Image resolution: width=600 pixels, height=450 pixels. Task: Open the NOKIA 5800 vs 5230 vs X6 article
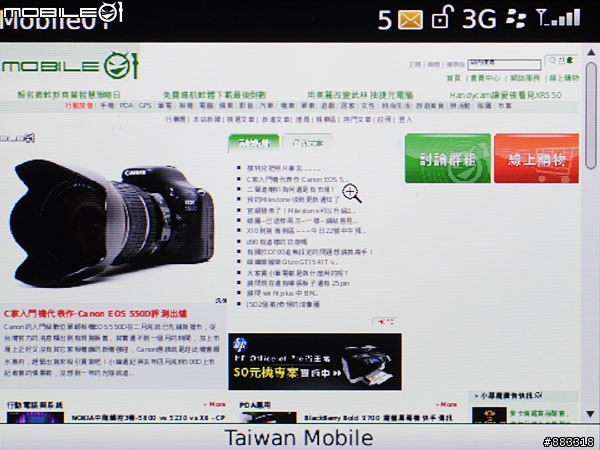pos(148,417)
